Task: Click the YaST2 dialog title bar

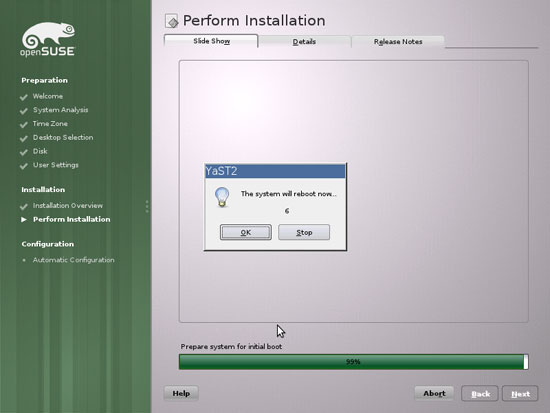Action: 275,171
